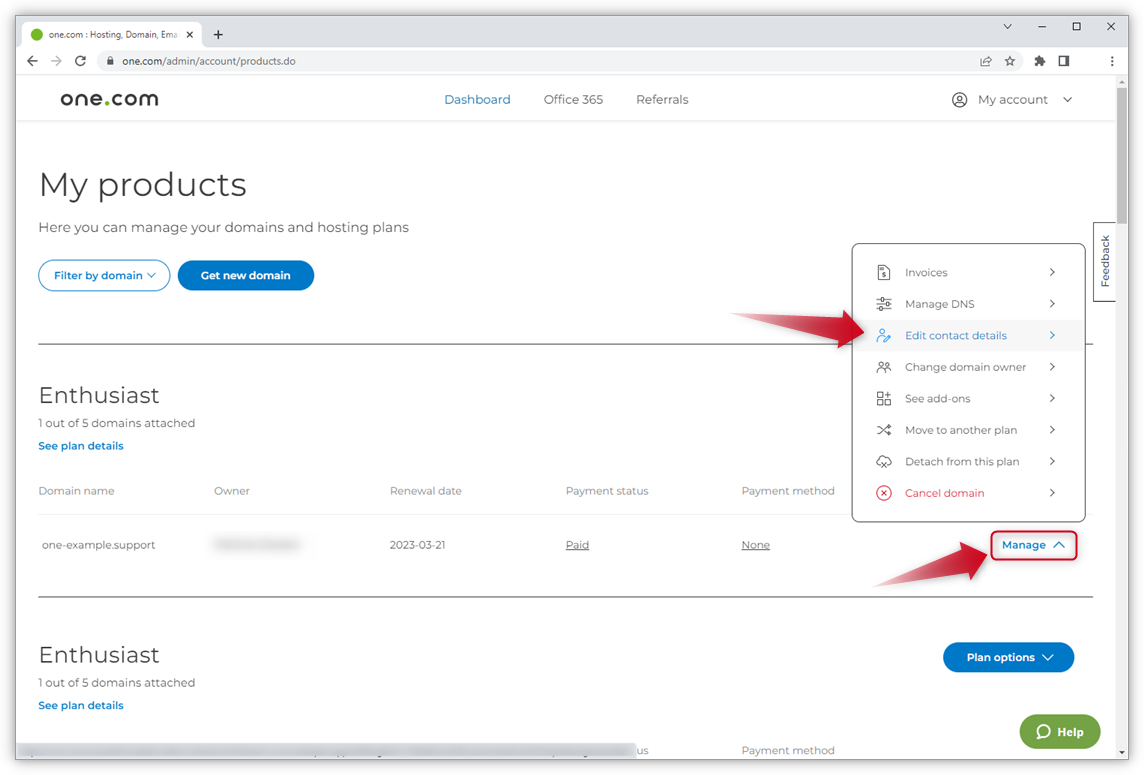Click the Detach from this plan icon
Image resolution: width=1144 pixels, height=775 pixels.
click(884, 461)
